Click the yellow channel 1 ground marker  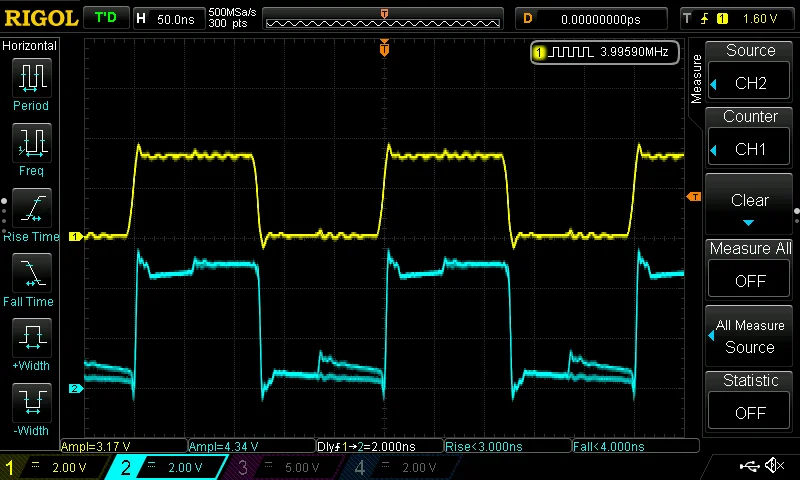click(76, 236)
